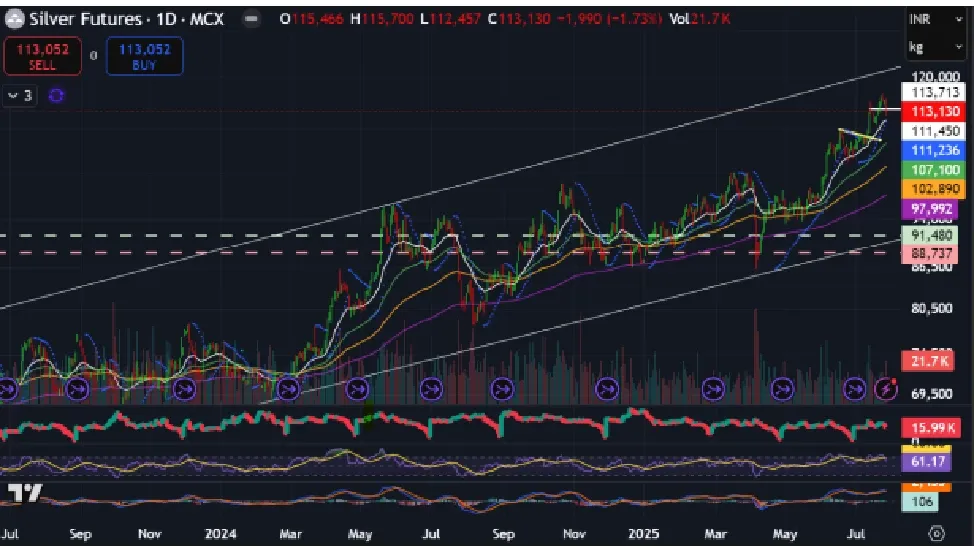The width and height of the screenshot is (974, 548).
Task: Click the white 111,450 price label
Action: coord(934,131)
